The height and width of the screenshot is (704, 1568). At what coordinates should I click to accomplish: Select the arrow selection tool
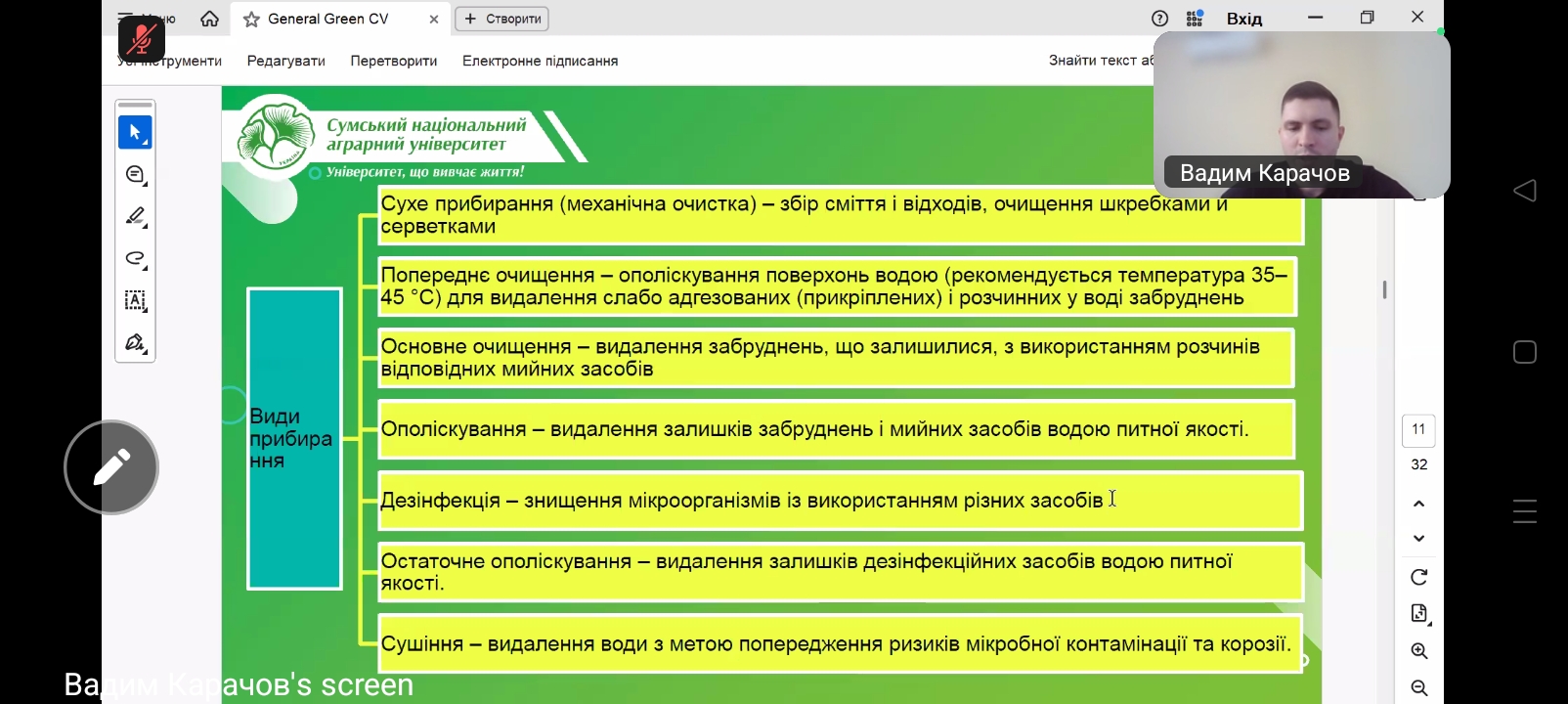(135, 132)
